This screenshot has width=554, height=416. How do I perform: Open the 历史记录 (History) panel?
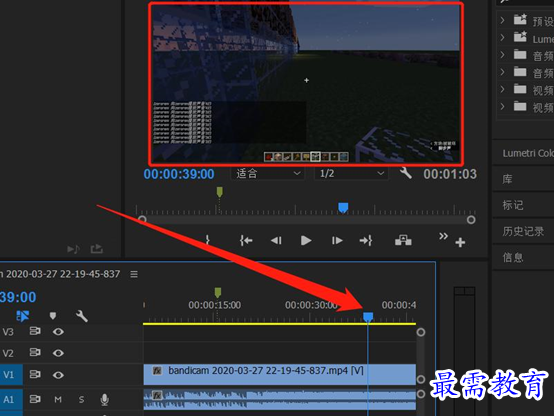523,231
